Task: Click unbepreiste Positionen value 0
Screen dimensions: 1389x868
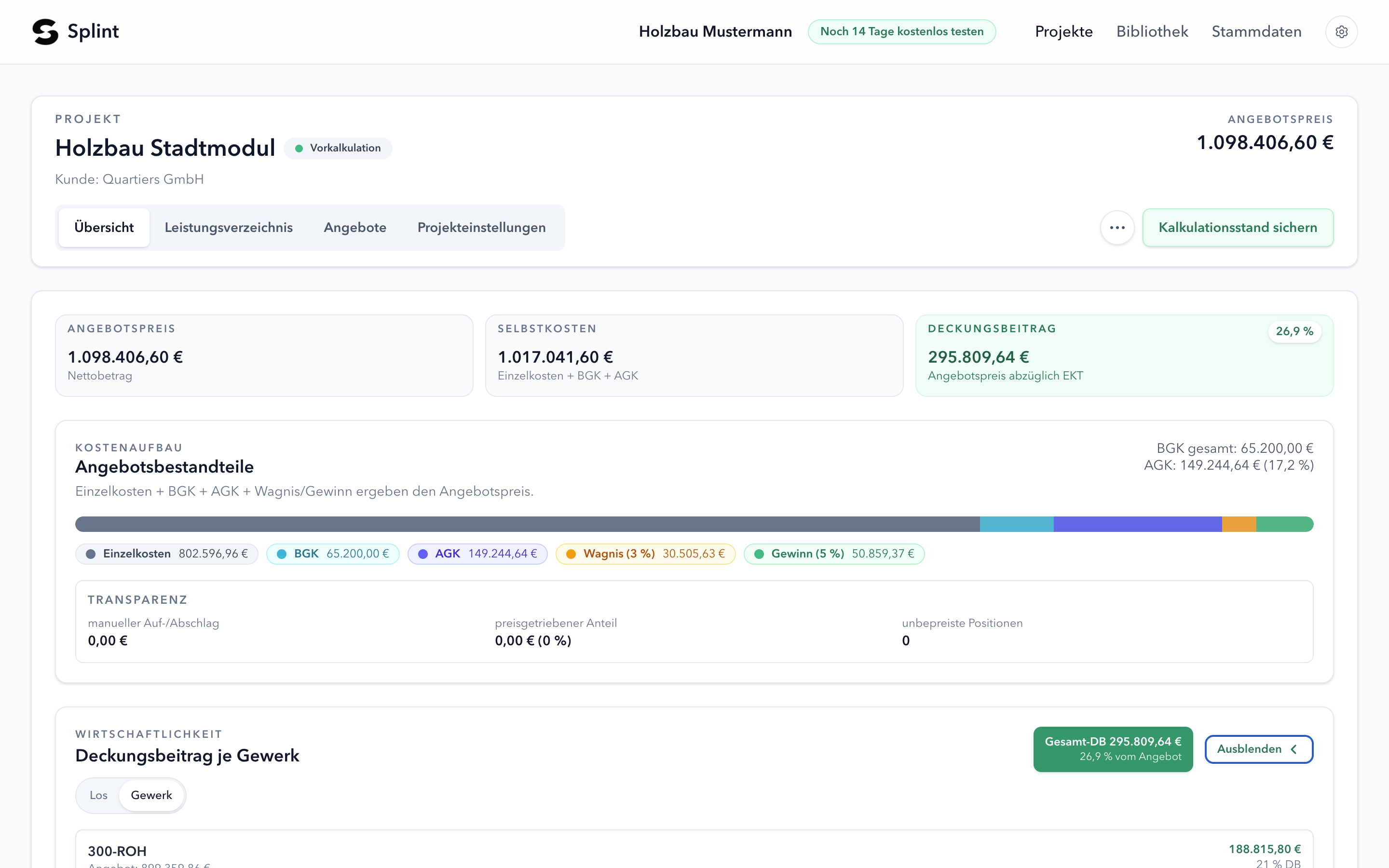Action: pyautogui.click(x=906, y=641)
